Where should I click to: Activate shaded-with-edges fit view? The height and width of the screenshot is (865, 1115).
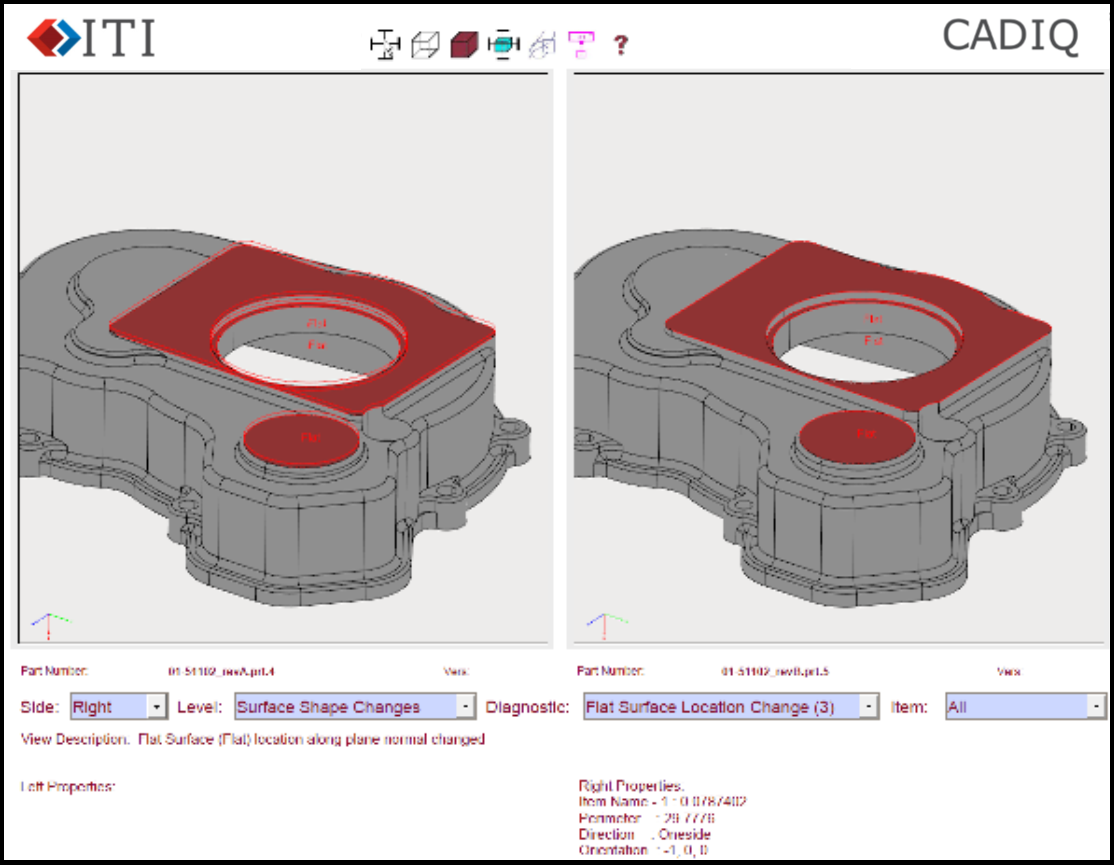[x=503, y=43]
